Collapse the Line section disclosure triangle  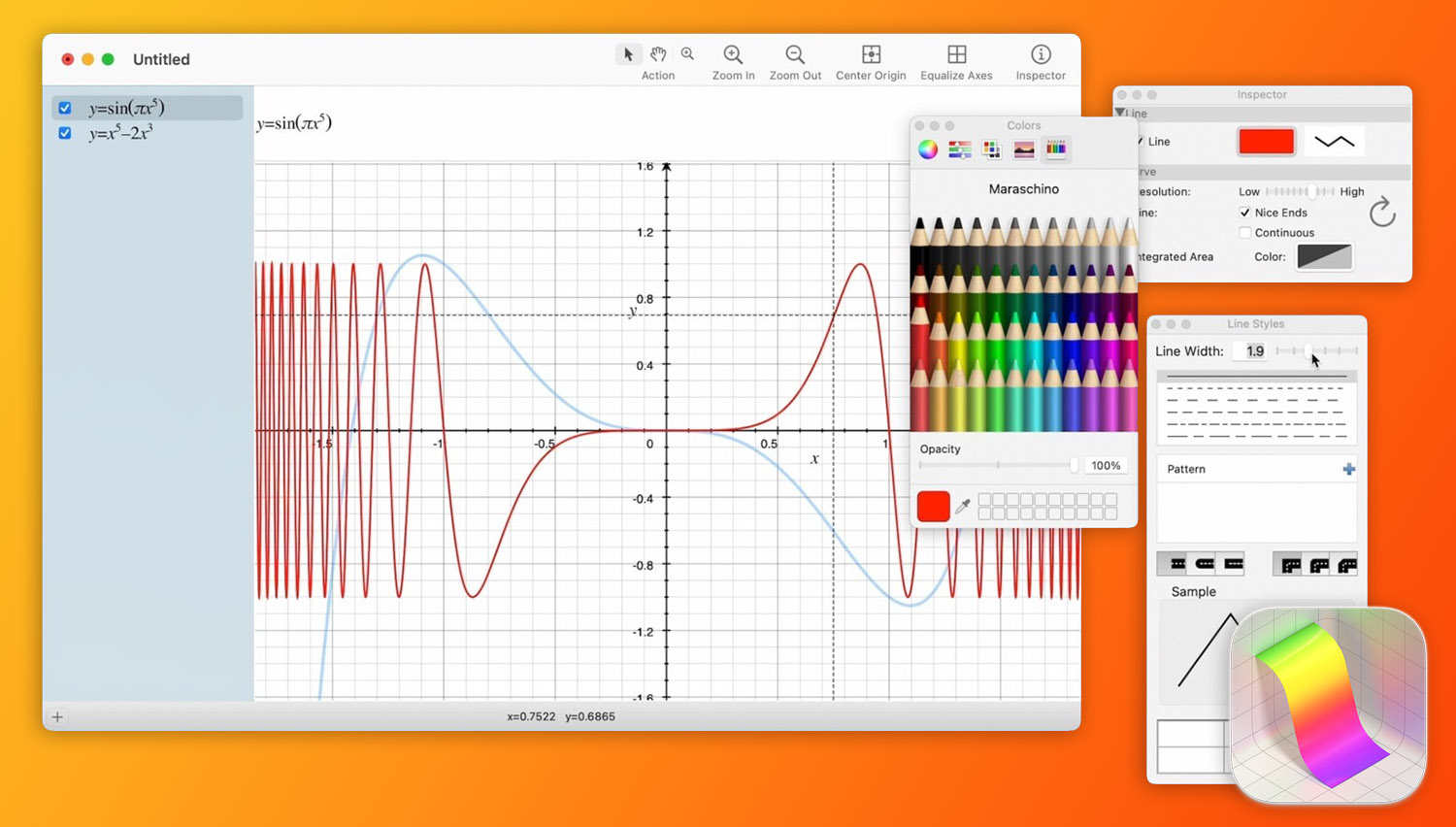coord(1121,114)
